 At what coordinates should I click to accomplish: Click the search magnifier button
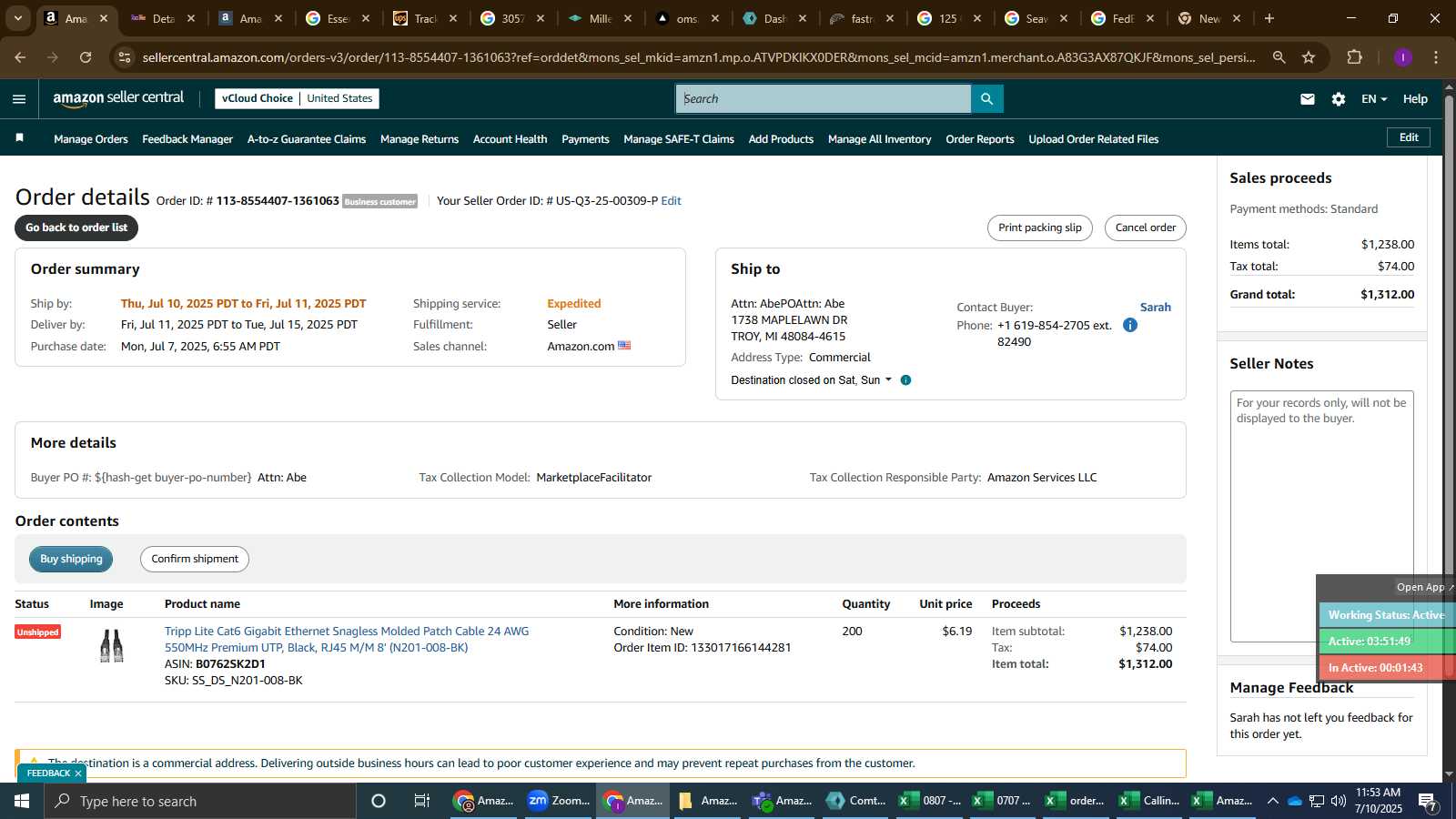(986, 99)
